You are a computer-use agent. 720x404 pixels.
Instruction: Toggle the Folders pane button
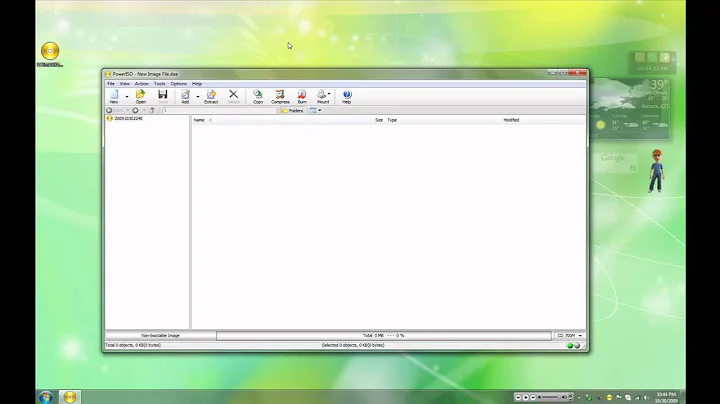pyautogui.click(x=292, y=110)
